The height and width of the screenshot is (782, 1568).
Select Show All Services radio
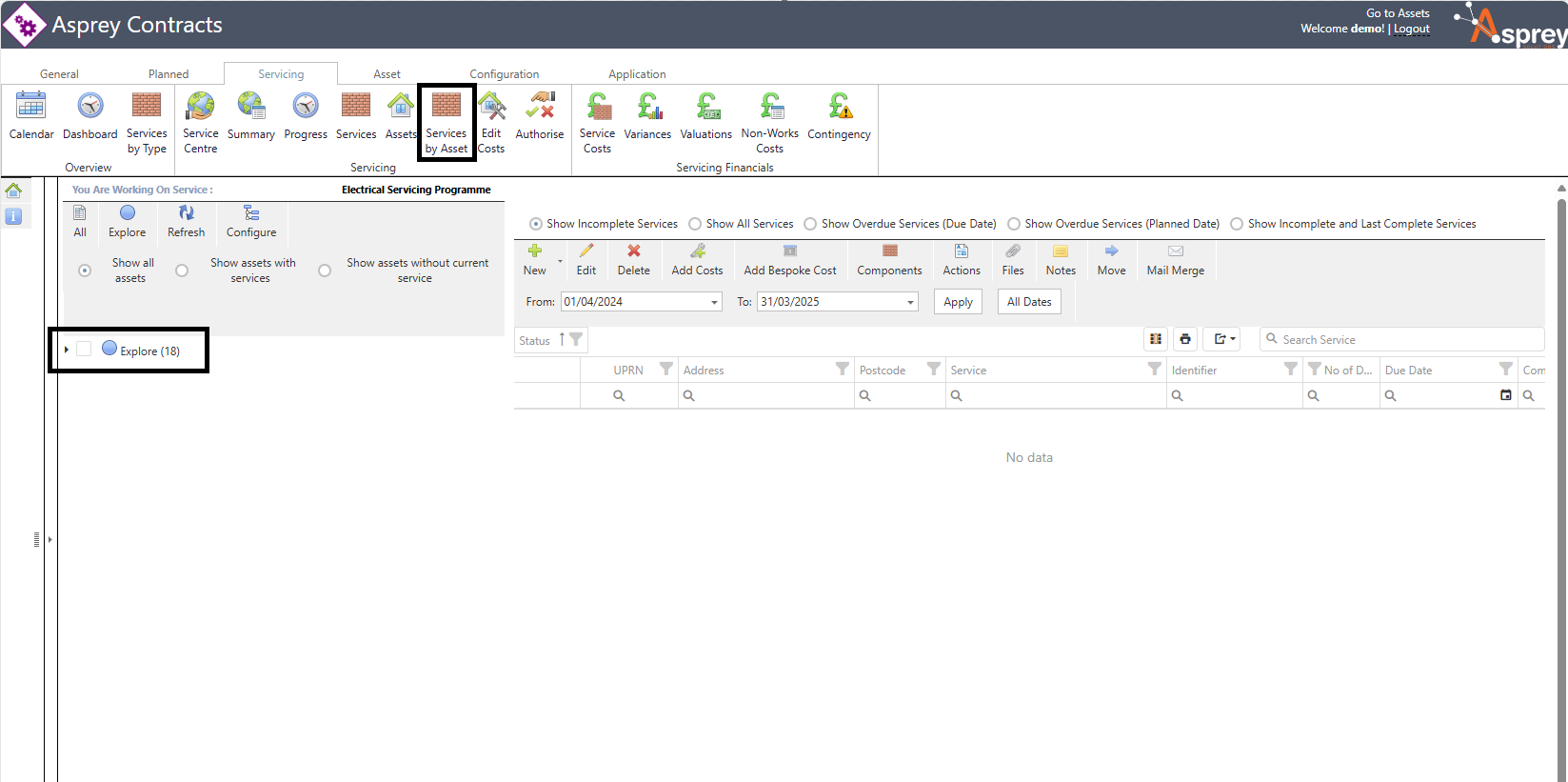pyautogui.click(x=695, y=224)
